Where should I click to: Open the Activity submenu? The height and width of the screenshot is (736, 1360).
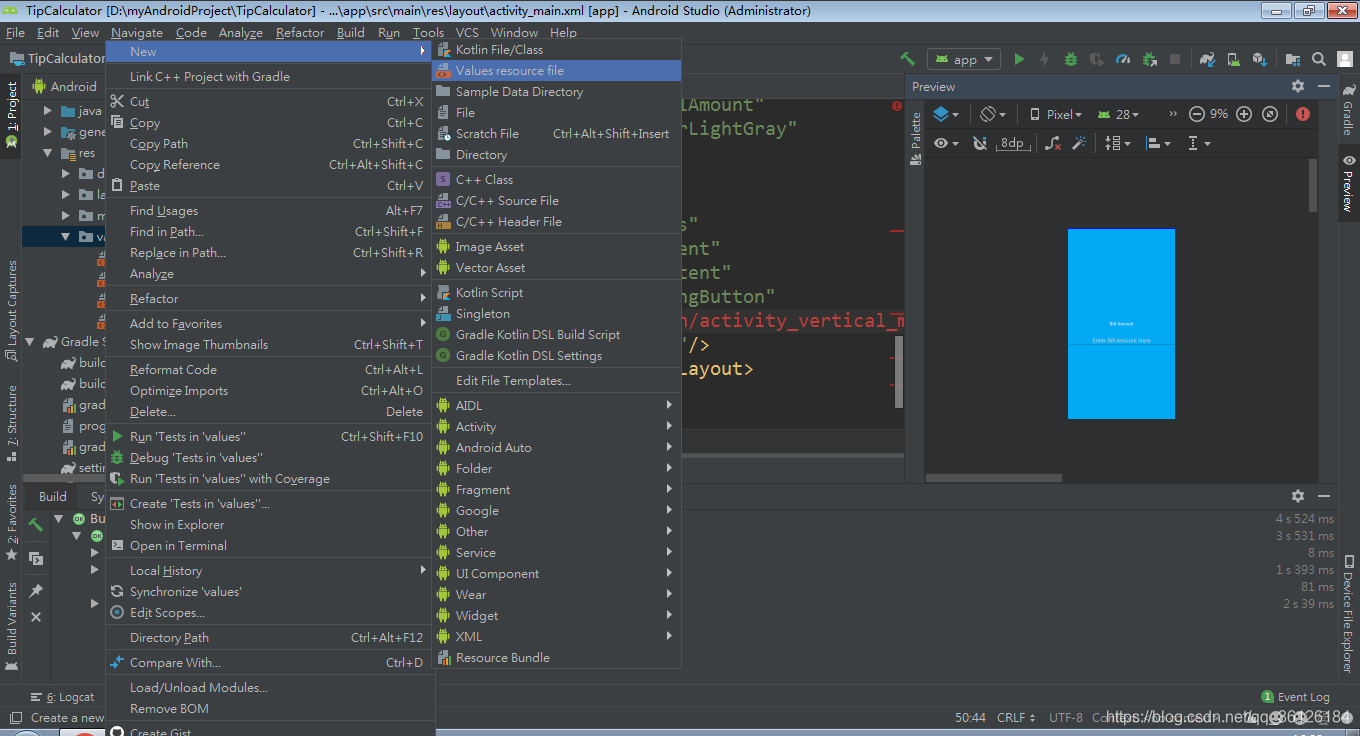556,426
